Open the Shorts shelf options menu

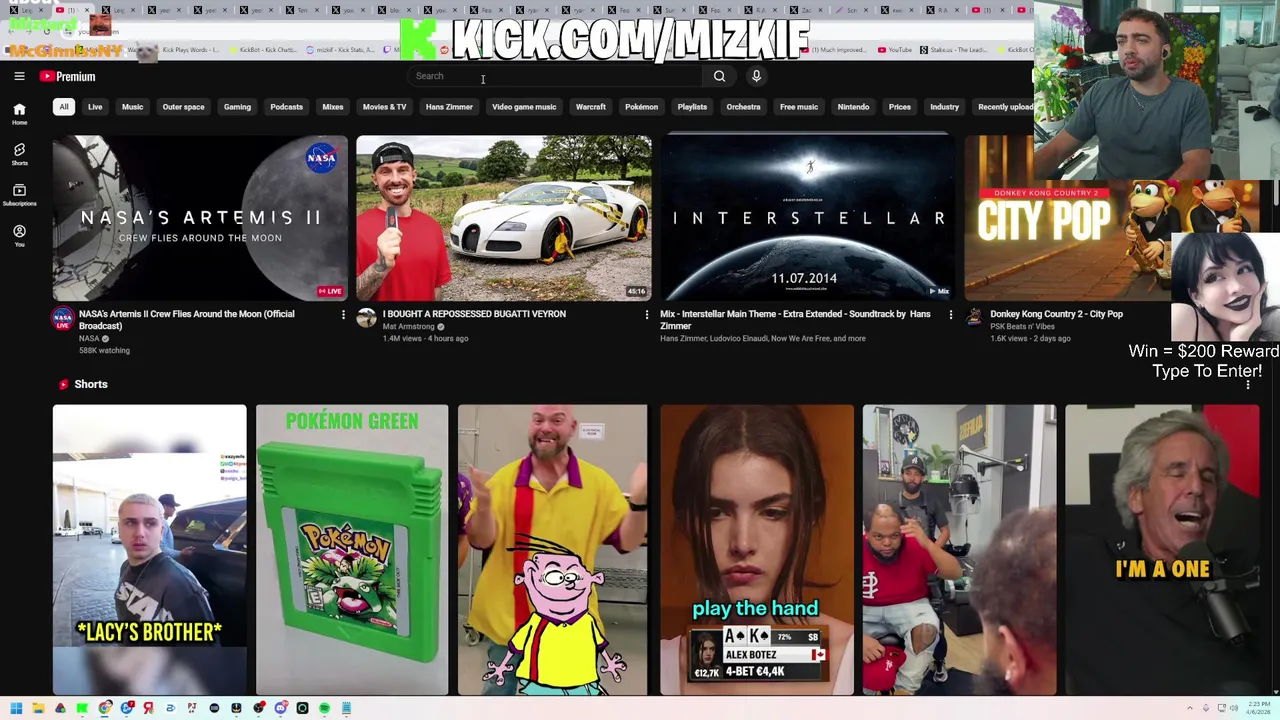click(1248, 384)
